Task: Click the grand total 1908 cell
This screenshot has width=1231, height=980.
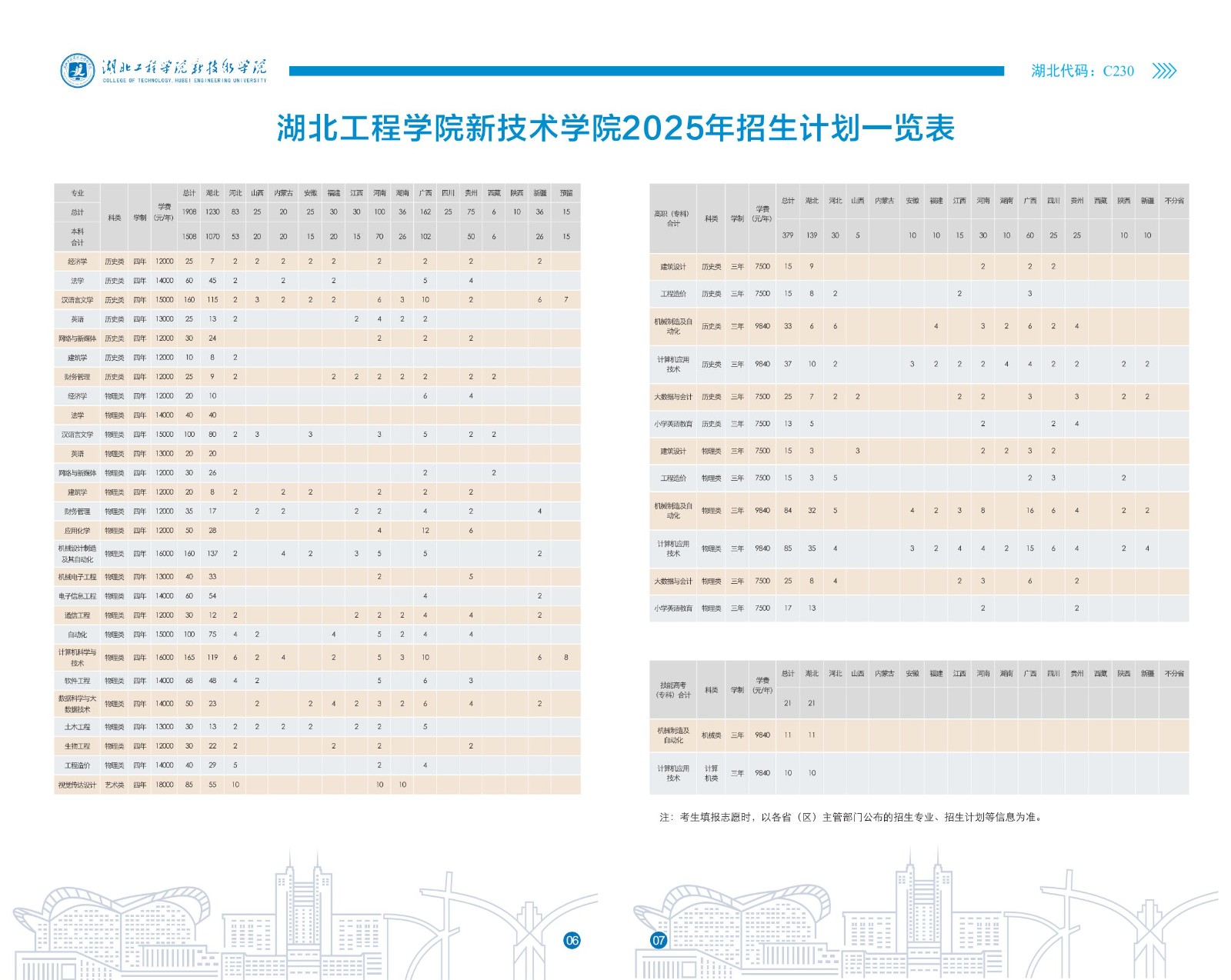Action: [x=189, y=212]
